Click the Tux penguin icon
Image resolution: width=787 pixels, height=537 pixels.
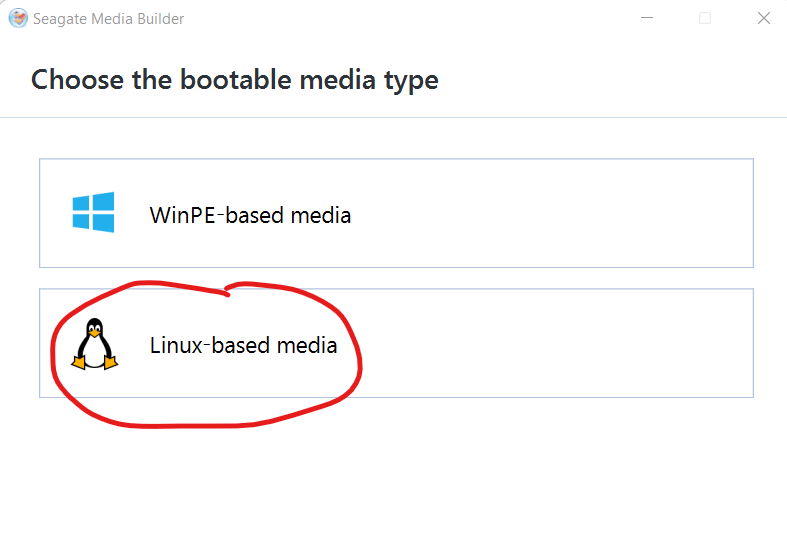point(94,344)
